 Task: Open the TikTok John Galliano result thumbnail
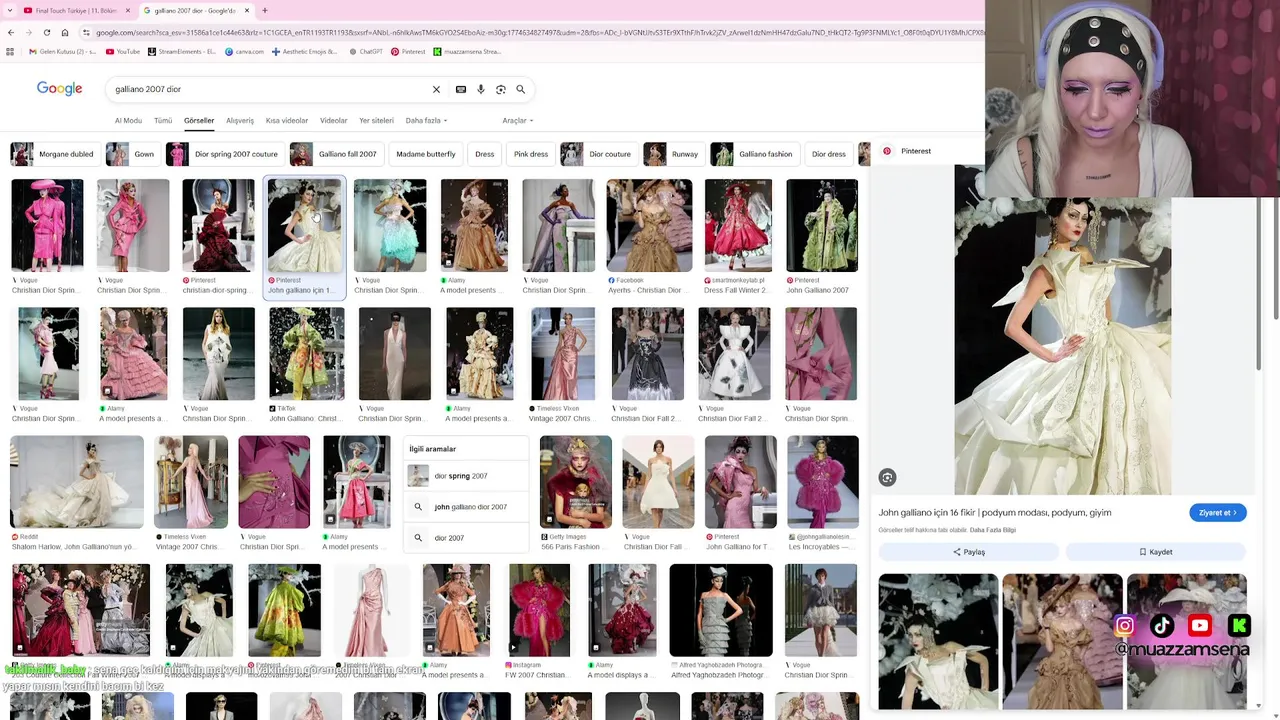307,354
